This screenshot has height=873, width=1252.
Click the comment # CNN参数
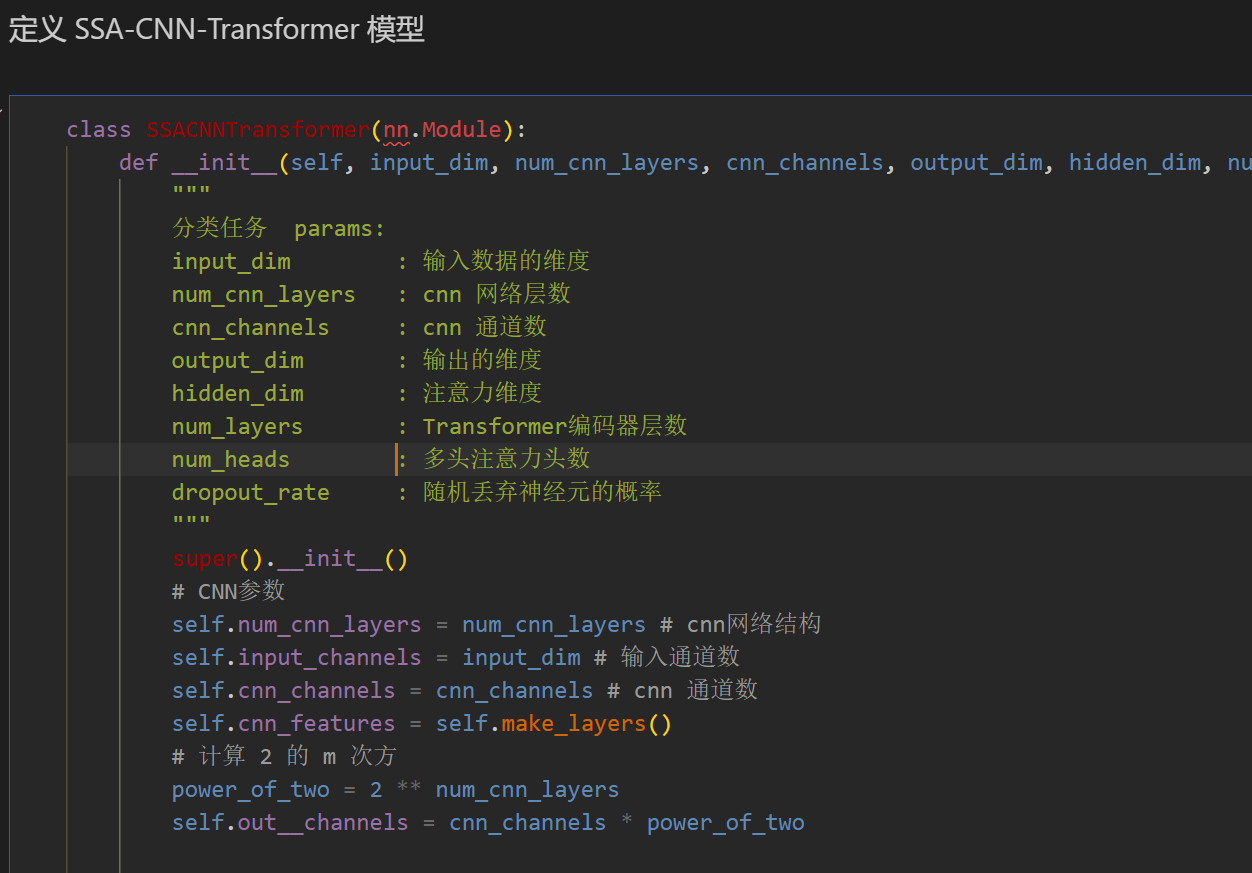pos(228,591)
